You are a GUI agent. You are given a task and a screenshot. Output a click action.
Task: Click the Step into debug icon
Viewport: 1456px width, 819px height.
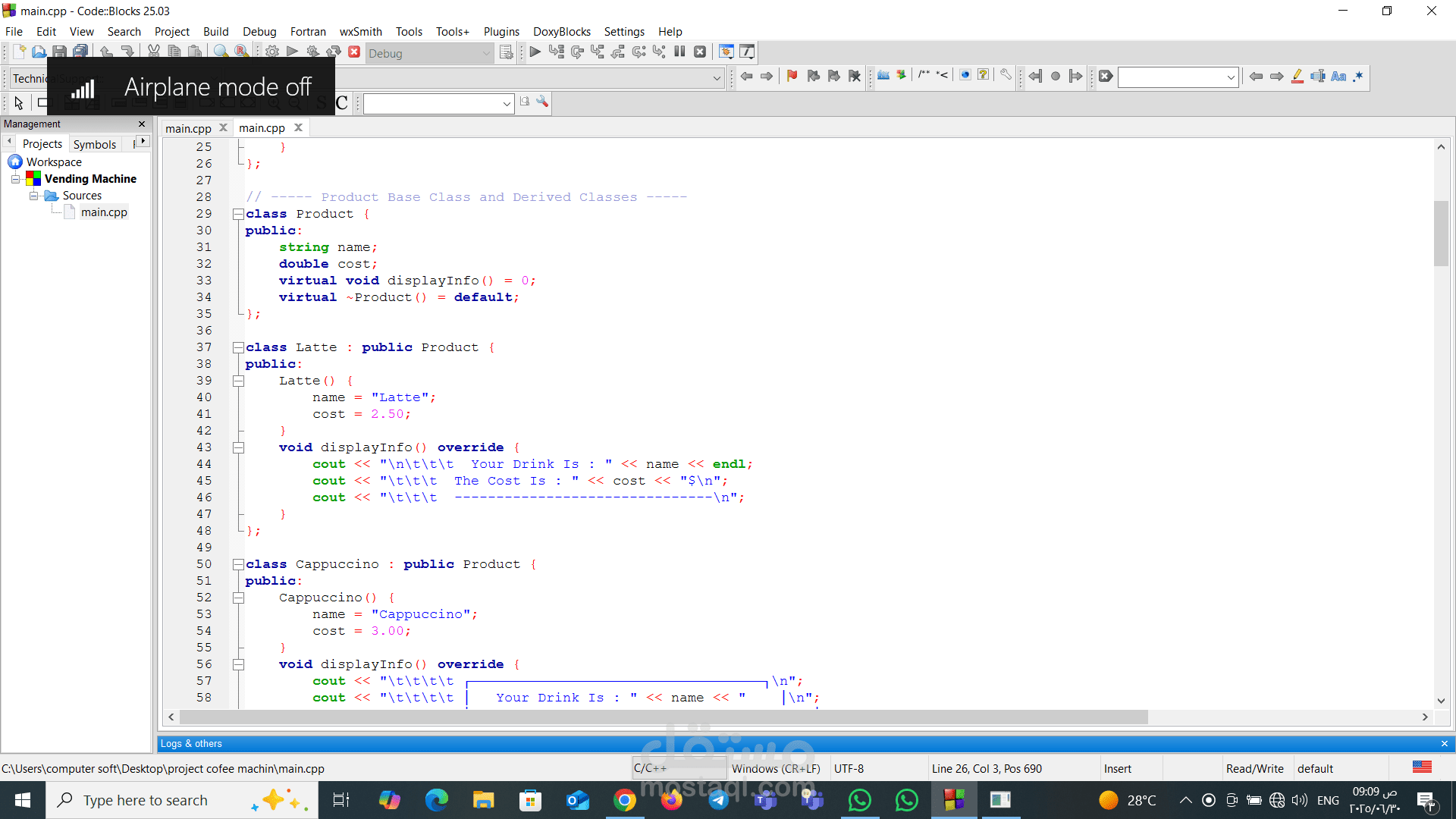pyautogui.click(x=598, y=52)
